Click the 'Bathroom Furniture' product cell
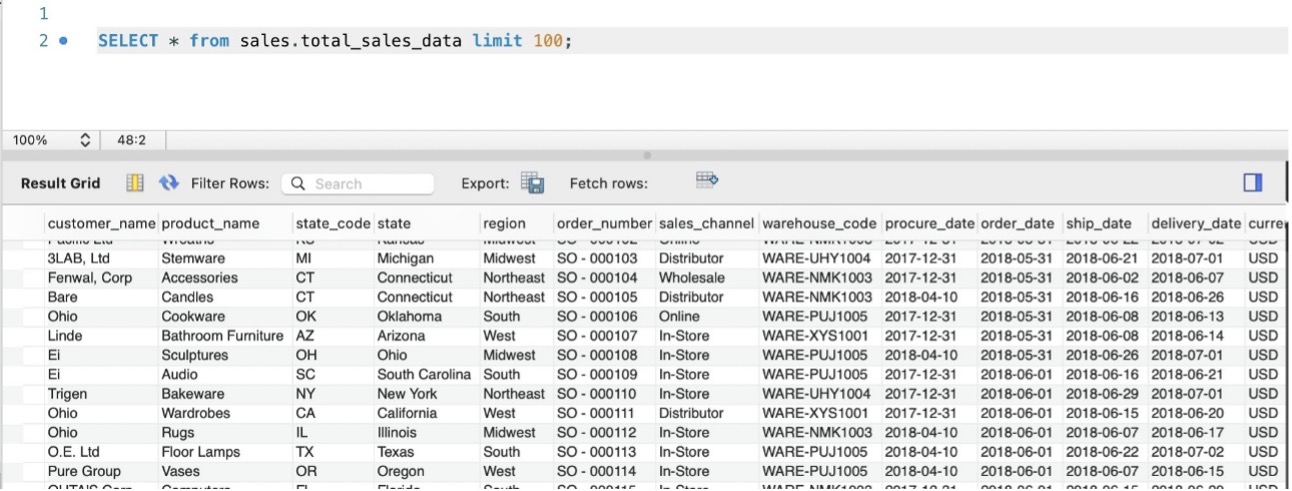The width and height of the screenshot is (1292, 491). pos(222,336)
